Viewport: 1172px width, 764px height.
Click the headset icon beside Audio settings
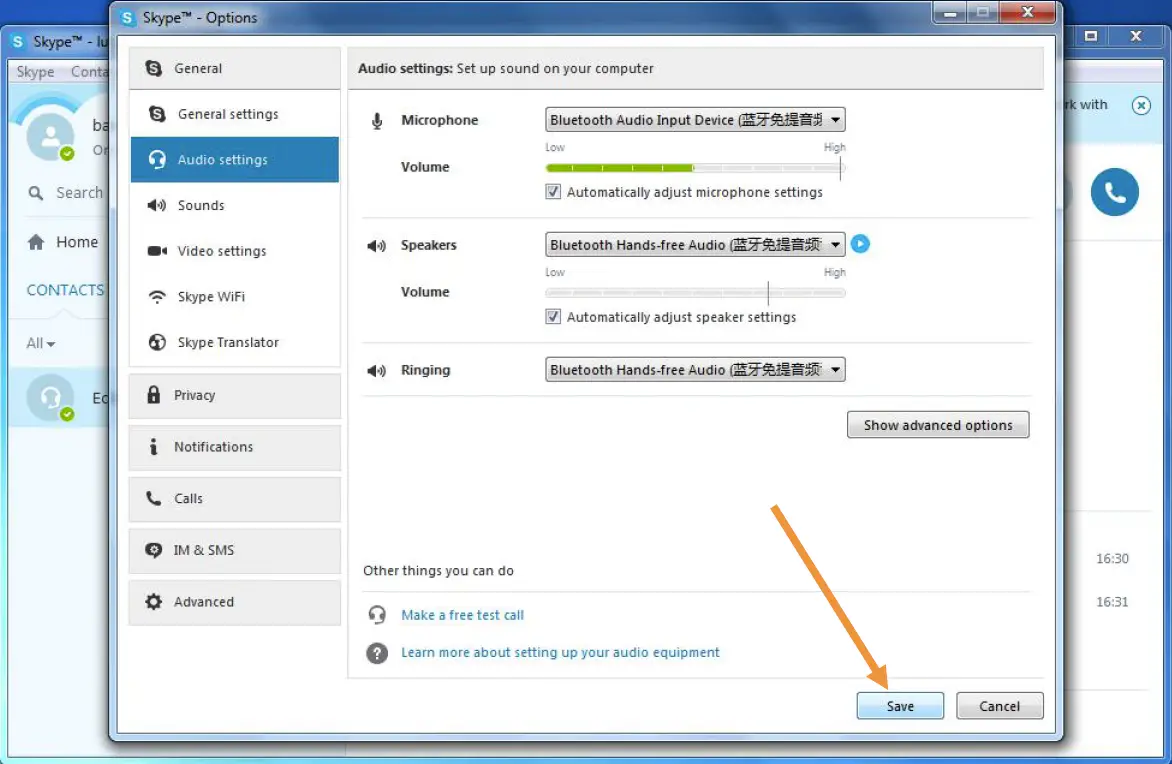point(157,159)
